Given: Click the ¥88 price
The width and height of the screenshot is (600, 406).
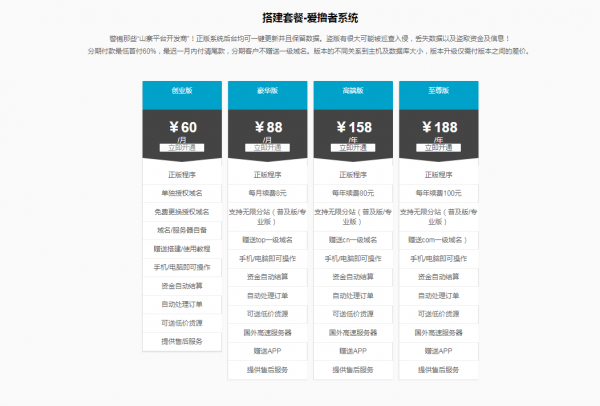Looking at the screenshot, I should pyautogui.click(x=269, y=127).
